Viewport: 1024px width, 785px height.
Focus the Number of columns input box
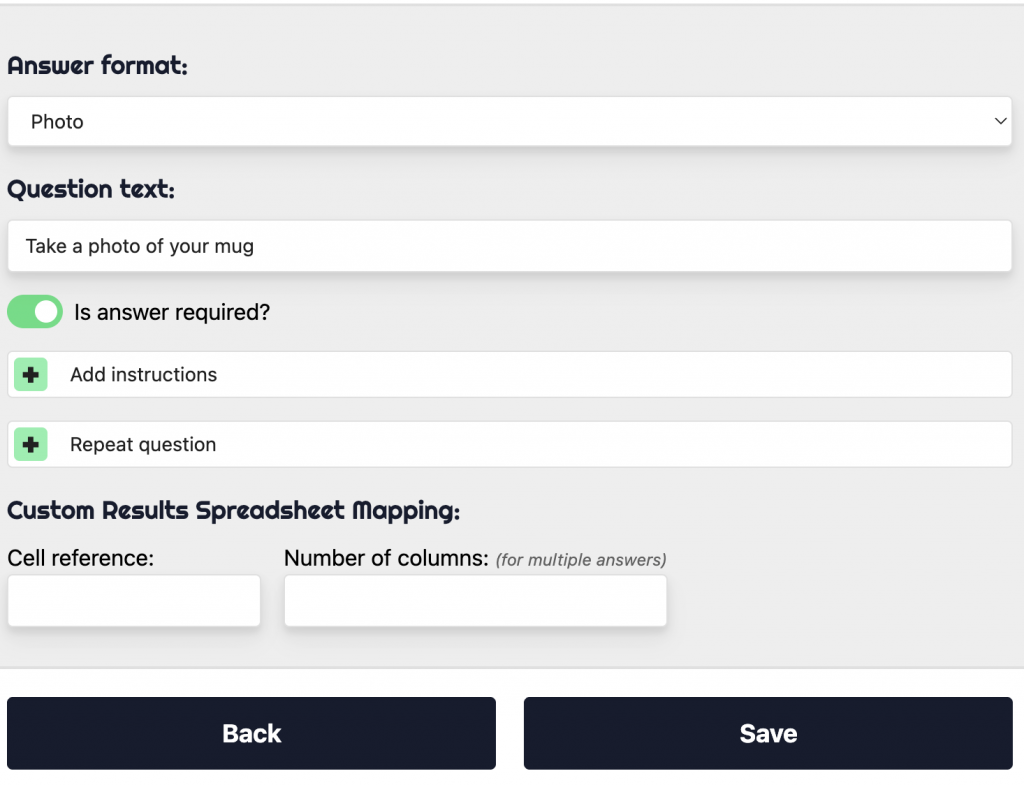click(x=475, y=601)
